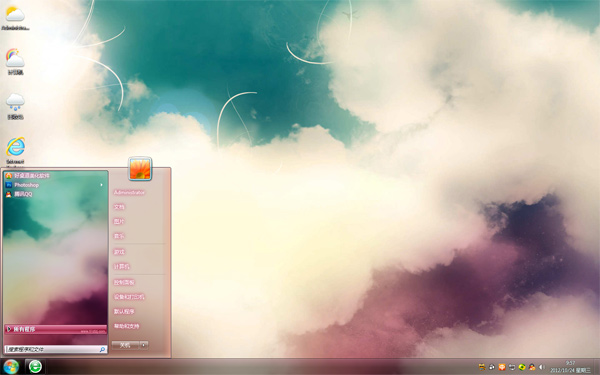Open the green browser pinned on the taskbar
Image resolution: width=600 pixels, height=375 pixels.
pos(35,367)
